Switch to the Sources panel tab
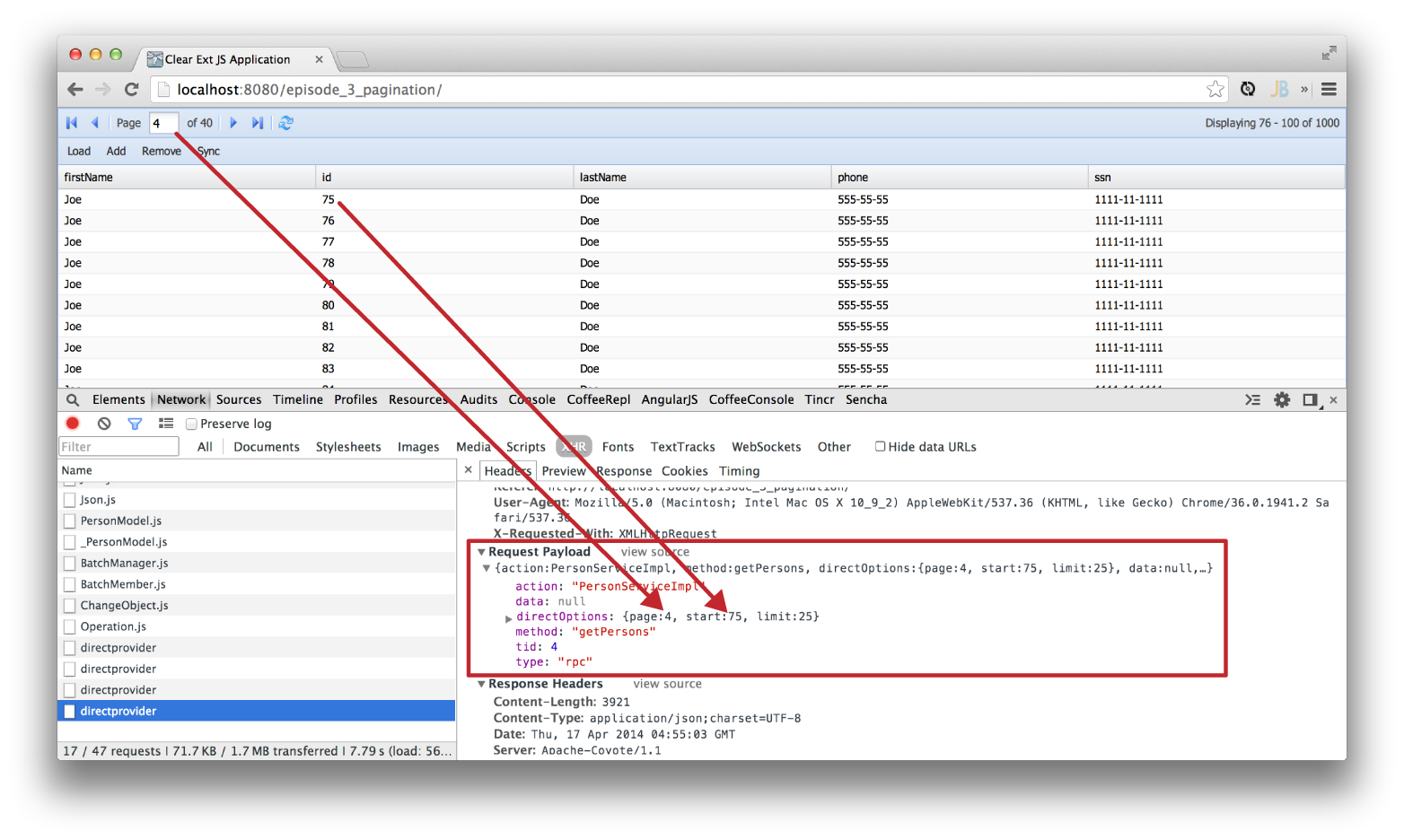 pyautogui.click(x=239, y=400)
